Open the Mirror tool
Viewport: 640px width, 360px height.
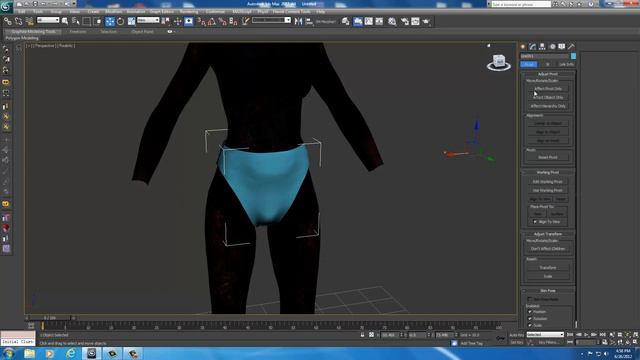pos(298,21)
